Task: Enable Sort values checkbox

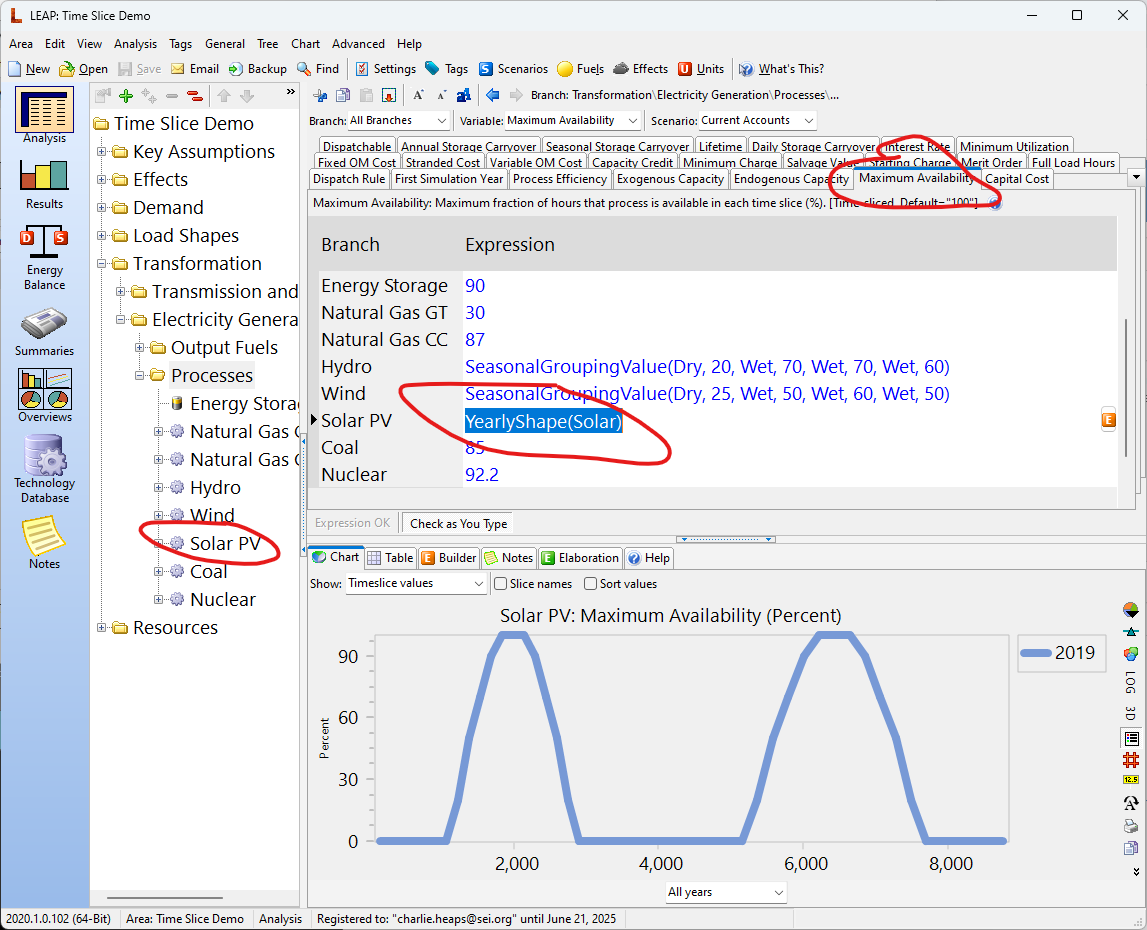Action: click(x=591, y=584)
